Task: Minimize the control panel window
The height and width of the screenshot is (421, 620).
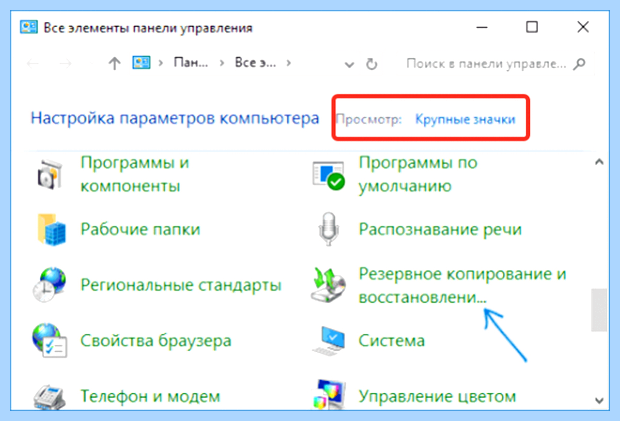Action: click(x=482, y=27)
